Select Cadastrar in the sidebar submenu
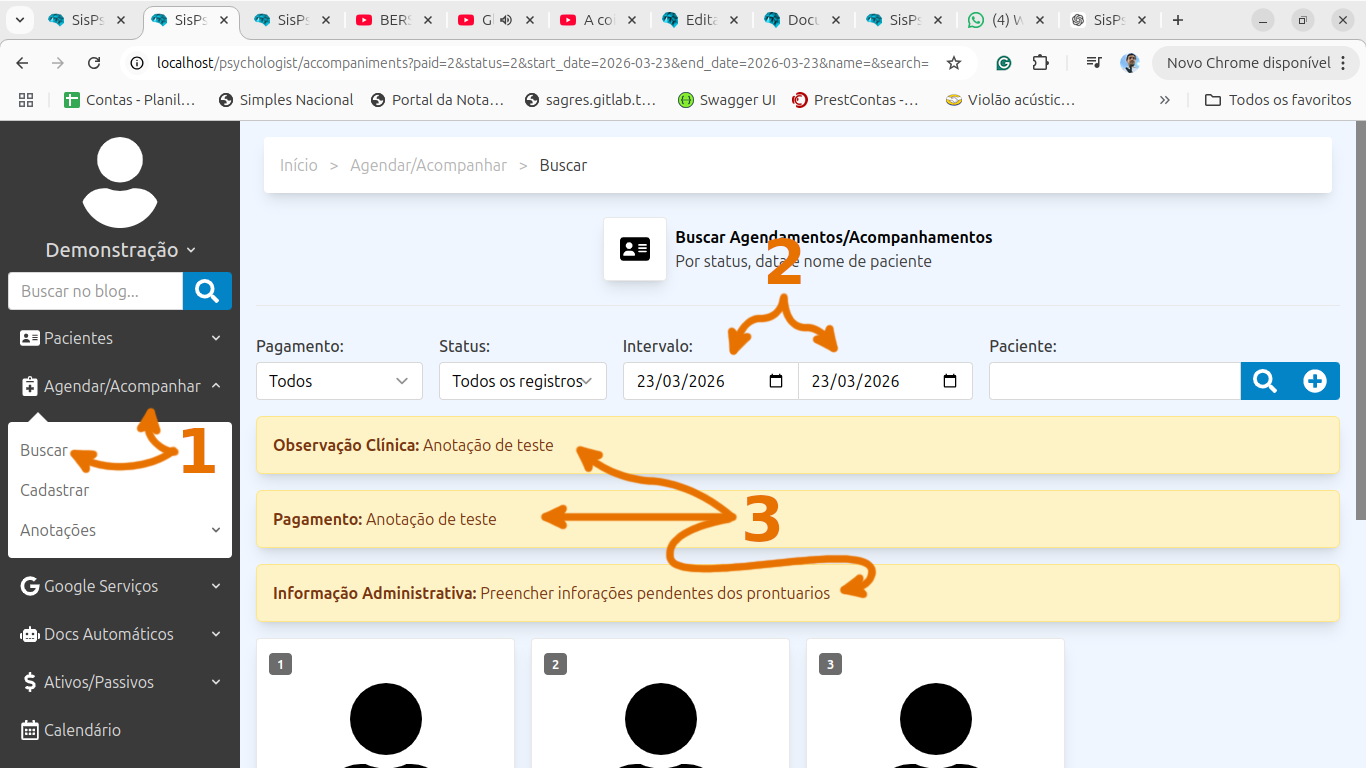Image resolution: width=1366 pixels, height=768 pixels. pos(55,490)
